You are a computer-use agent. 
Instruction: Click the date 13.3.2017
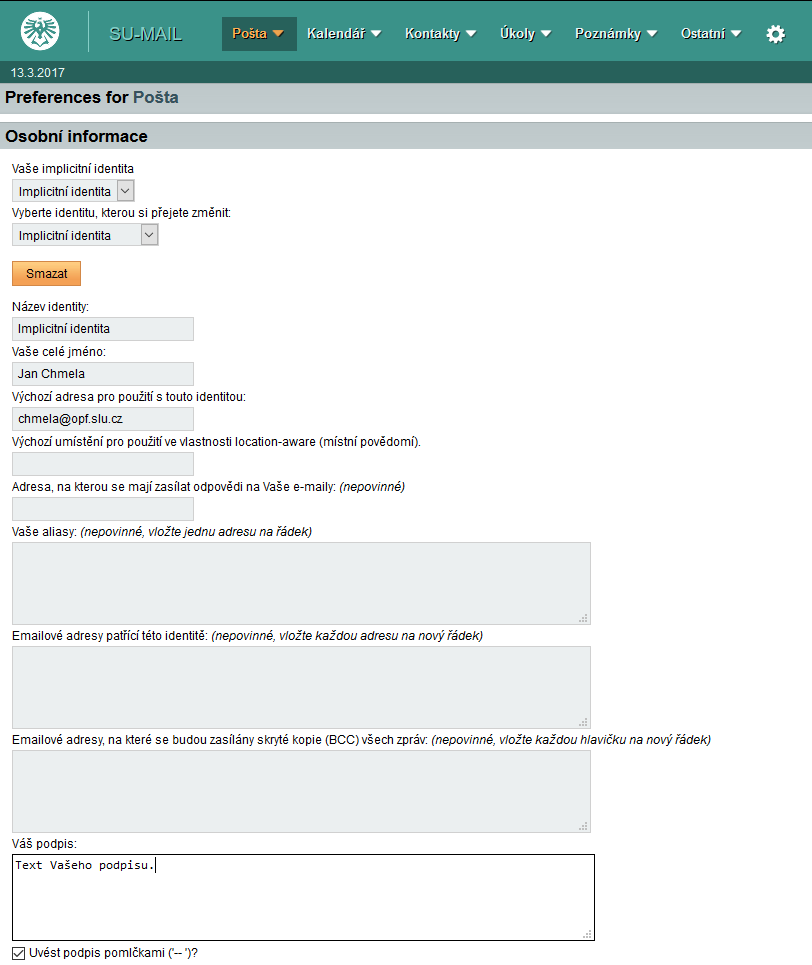38,73
